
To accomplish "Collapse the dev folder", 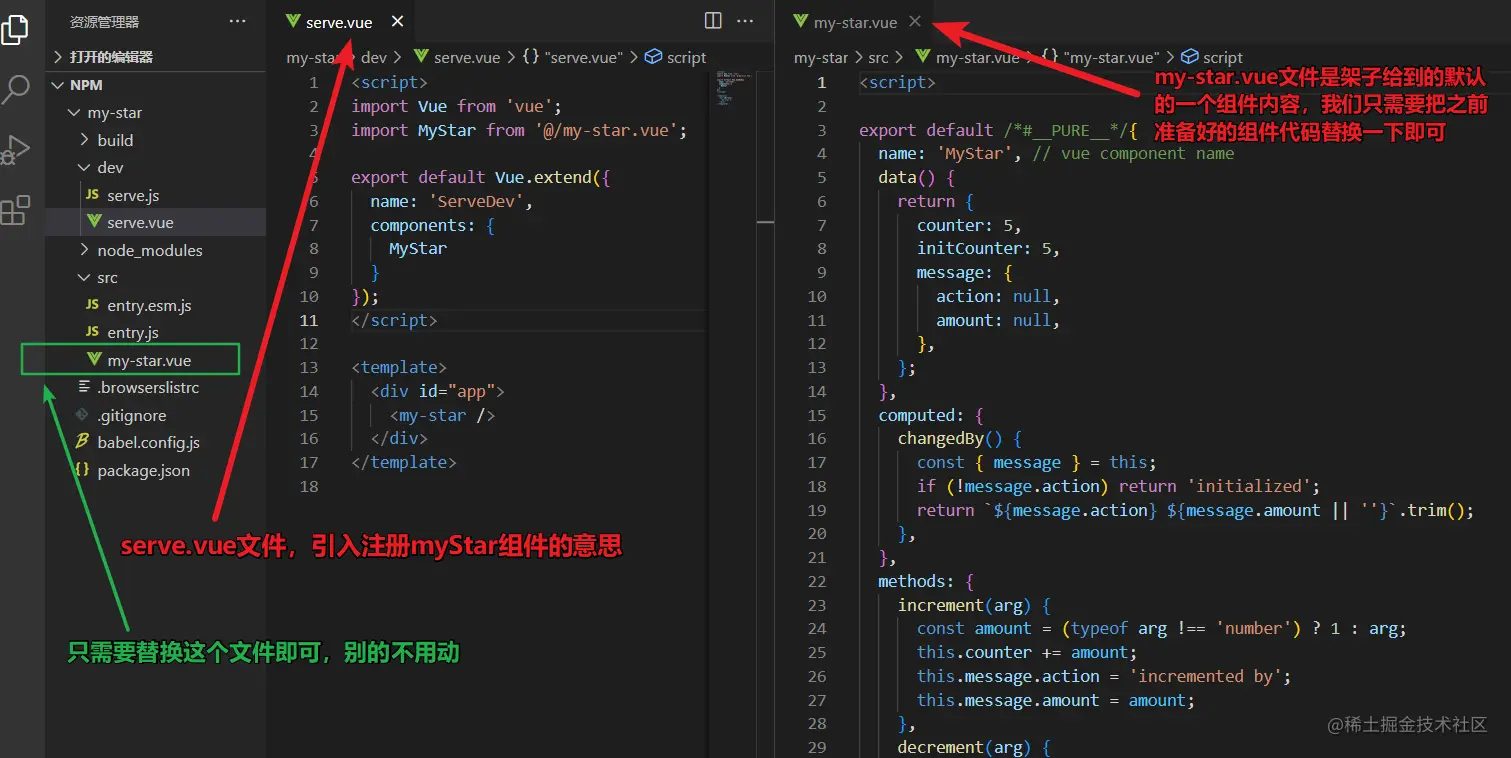I will point(156,167).
